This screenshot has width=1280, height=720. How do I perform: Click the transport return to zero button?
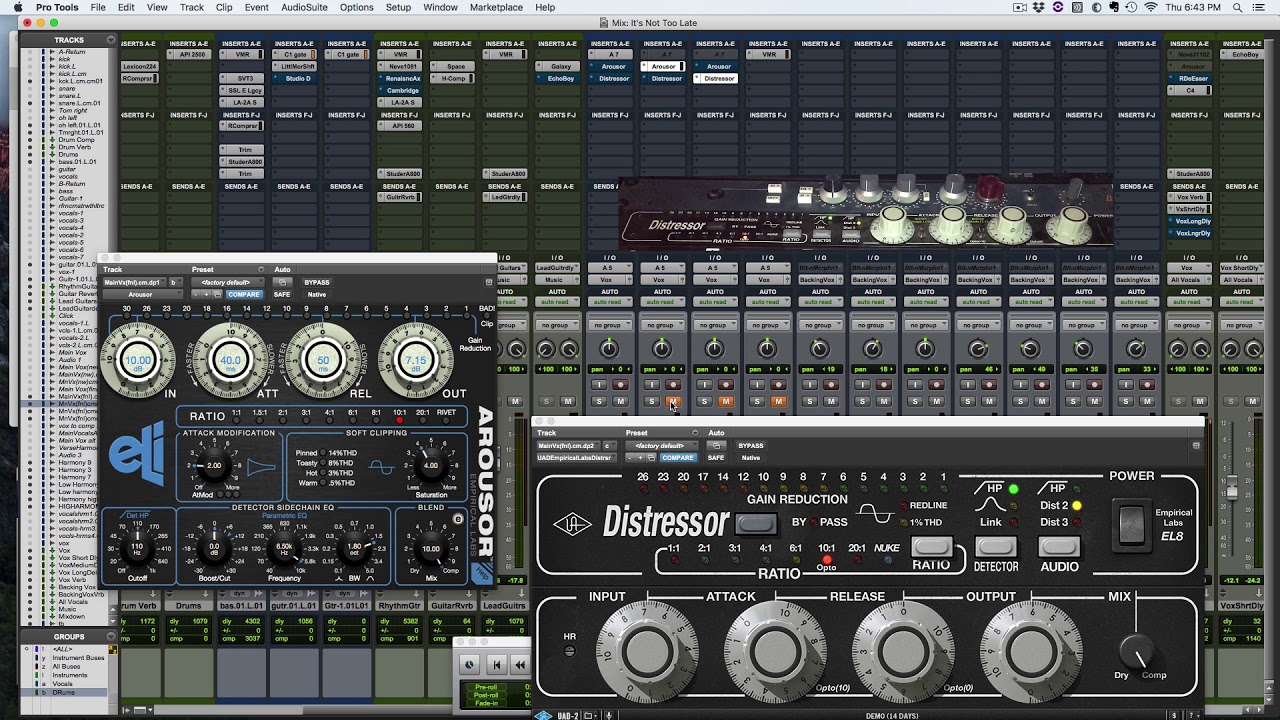coord(496,664)
